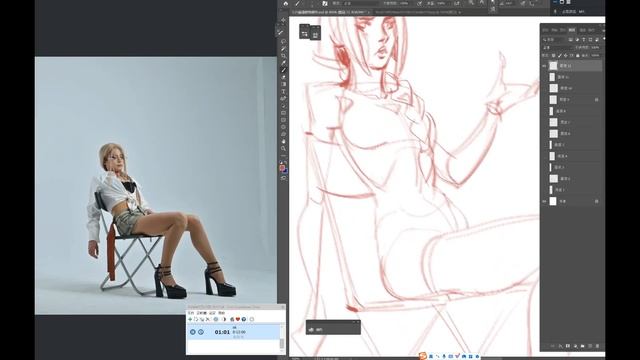Click red heart icon in timer window
Viewport: 640px width, 360px height.
click(238, 319)
